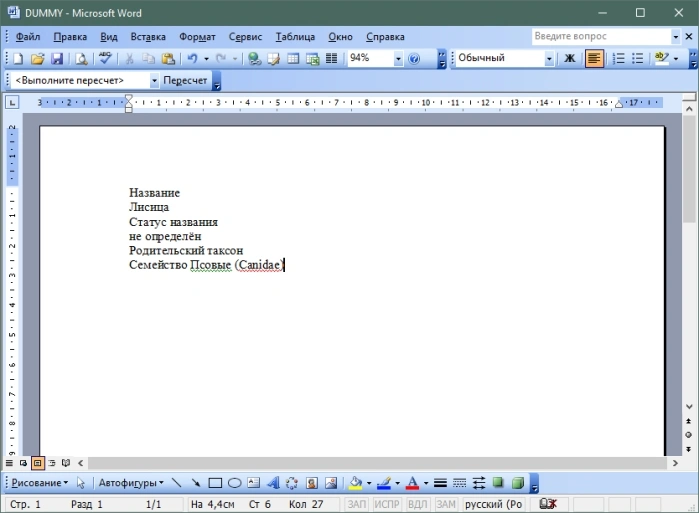699x513 pixels.
Task: Expand the zoom 94% dropdown
Action: coord(398,58)
